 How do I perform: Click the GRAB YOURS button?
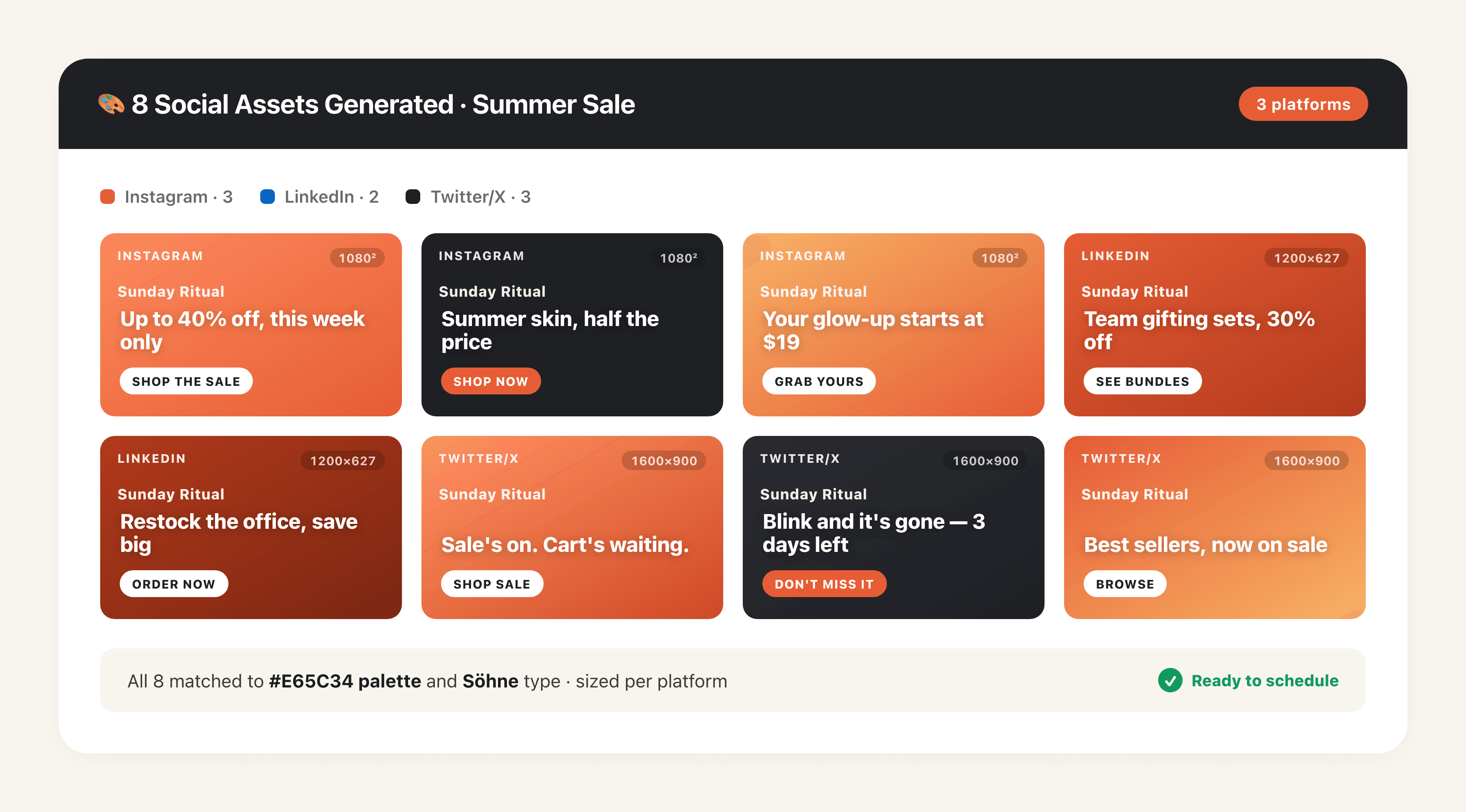coord(819,381)
